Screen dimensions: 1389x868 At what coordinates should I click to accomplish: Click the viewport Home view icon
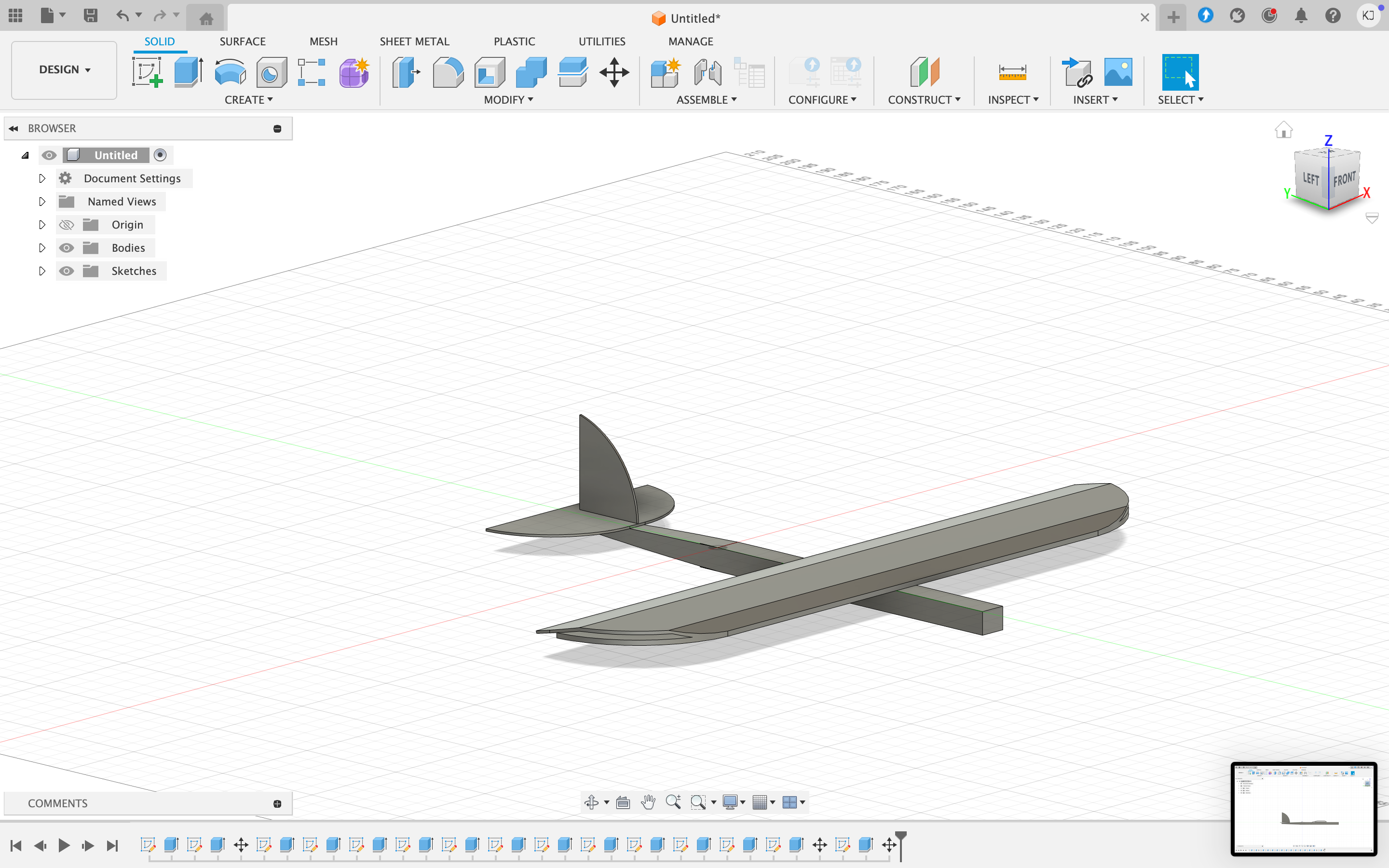pos(1283,130)
